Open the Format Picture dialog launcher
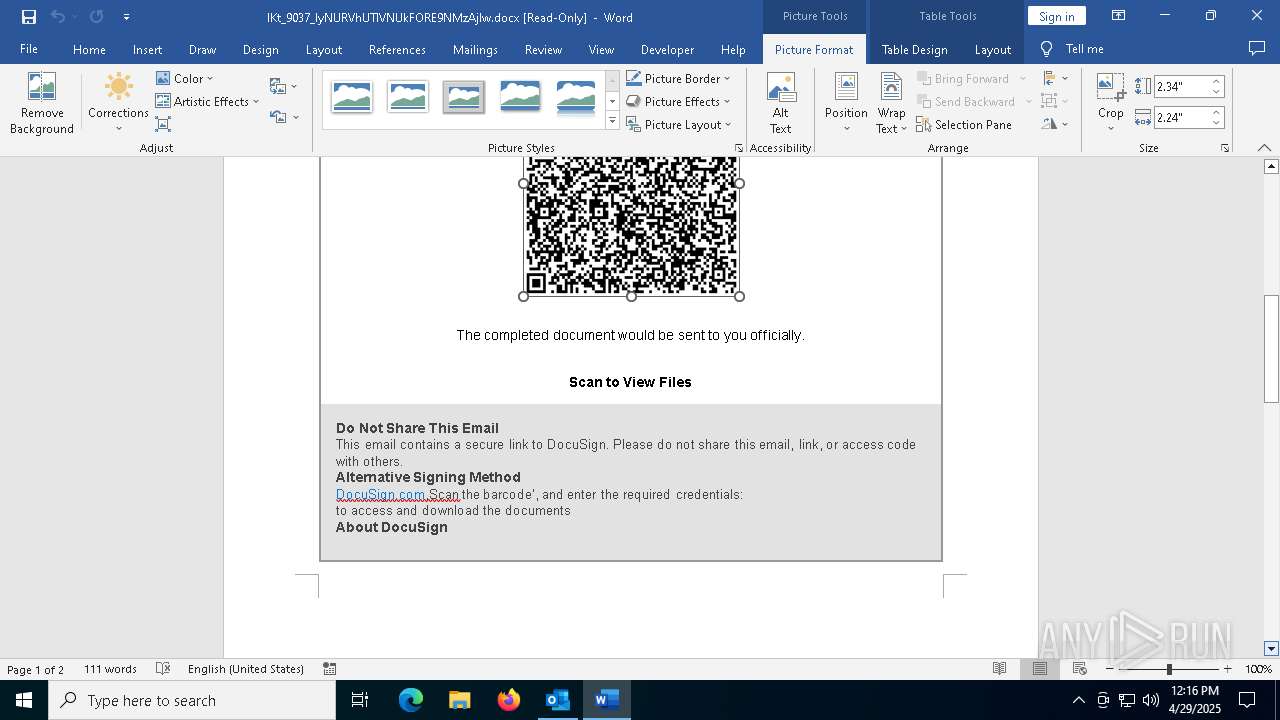1280x720 pixels. (739, 148)
